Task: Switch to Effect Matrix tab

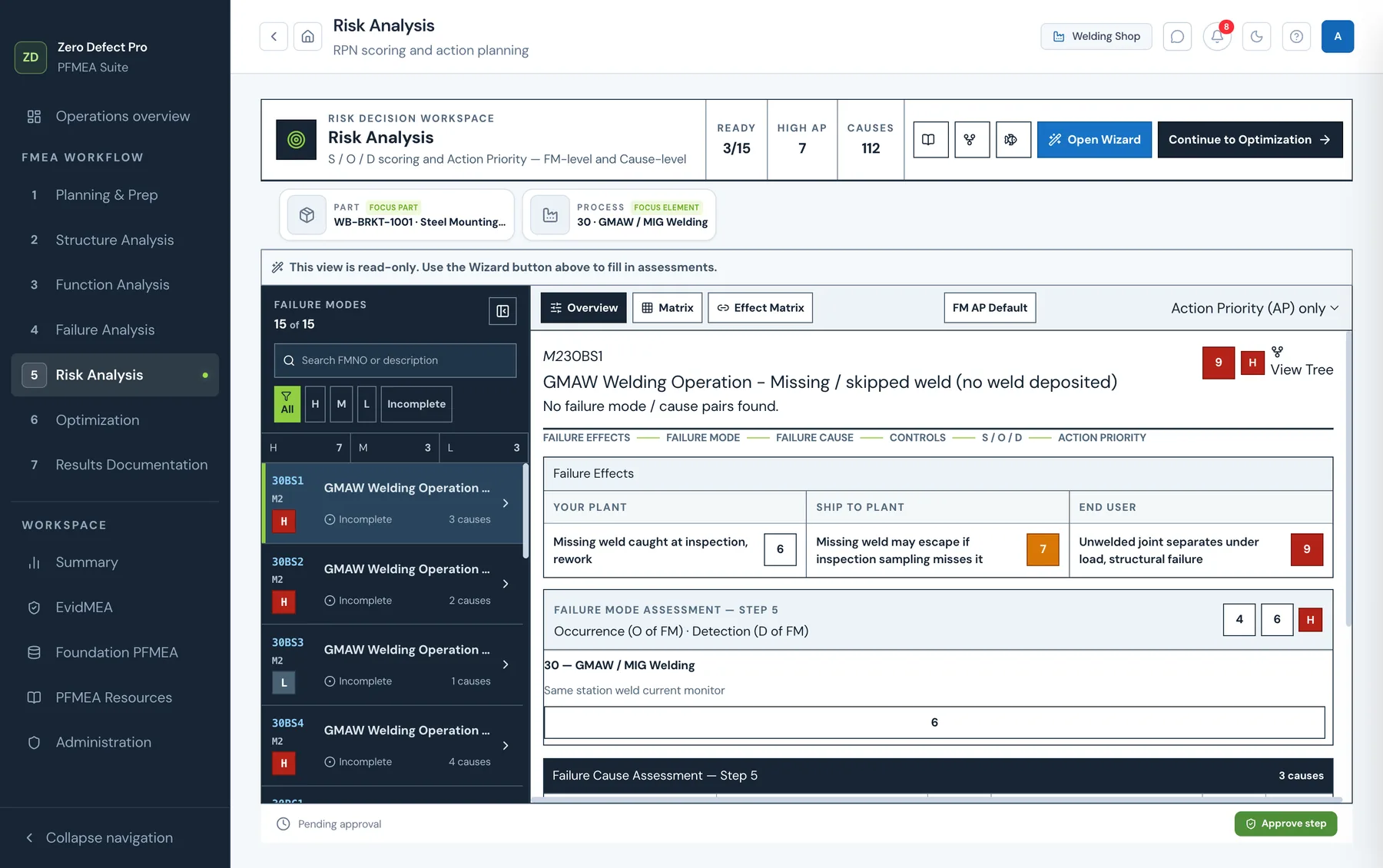Action: click(760, 308)
